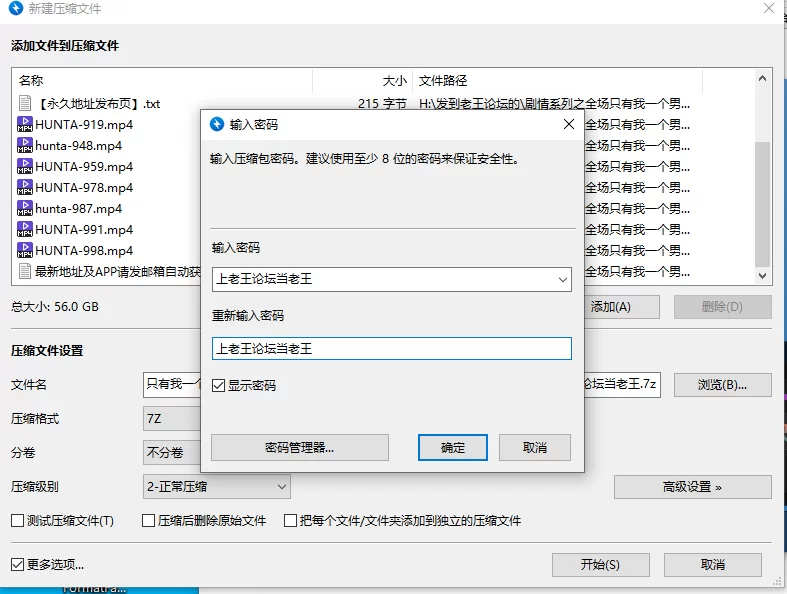This screenshot has height=594, width=787.
Task: Click the MP4 icon of HUNTA-991.mp4
Action: point(25,229)
